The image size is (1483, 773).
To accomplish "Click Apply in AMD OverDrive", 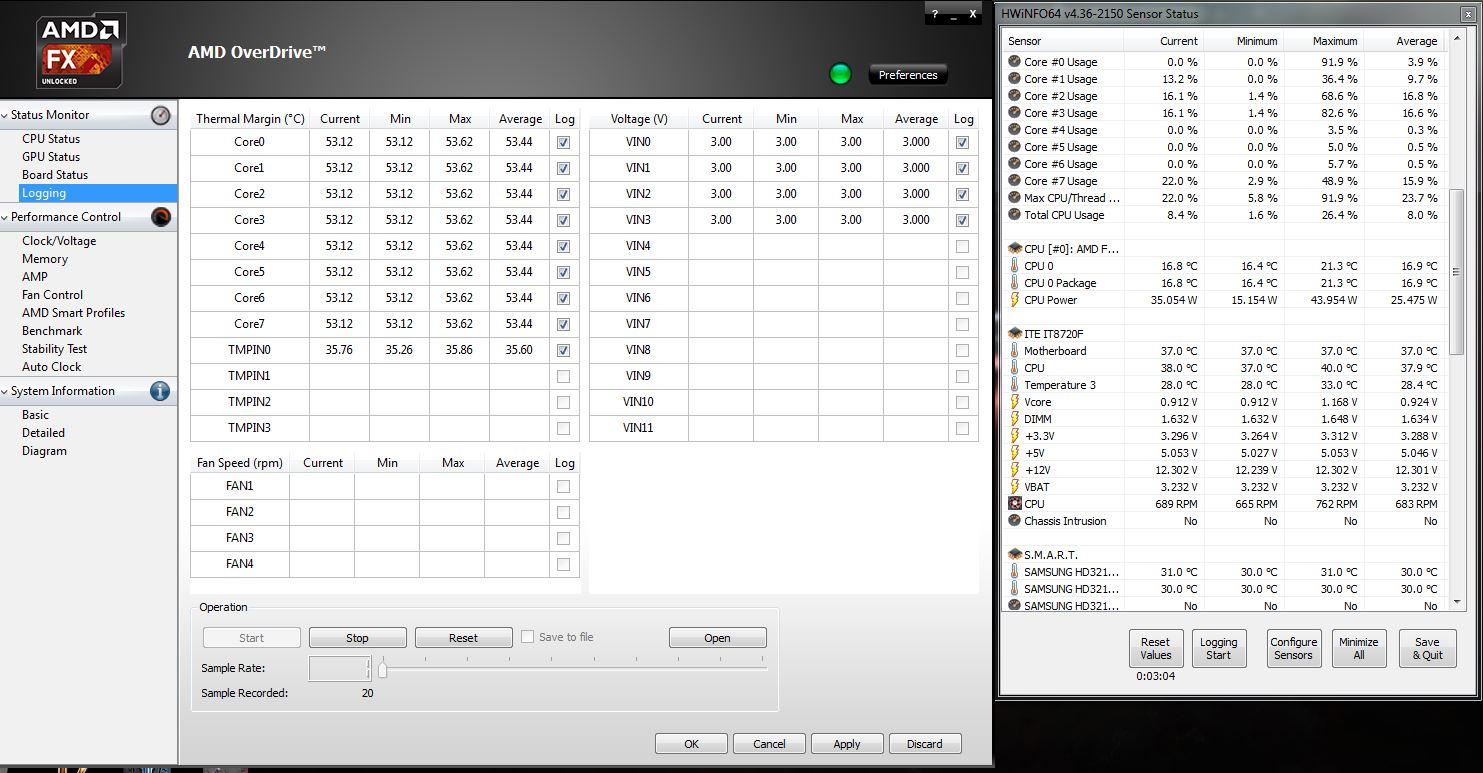I will [x=846, y=744].
